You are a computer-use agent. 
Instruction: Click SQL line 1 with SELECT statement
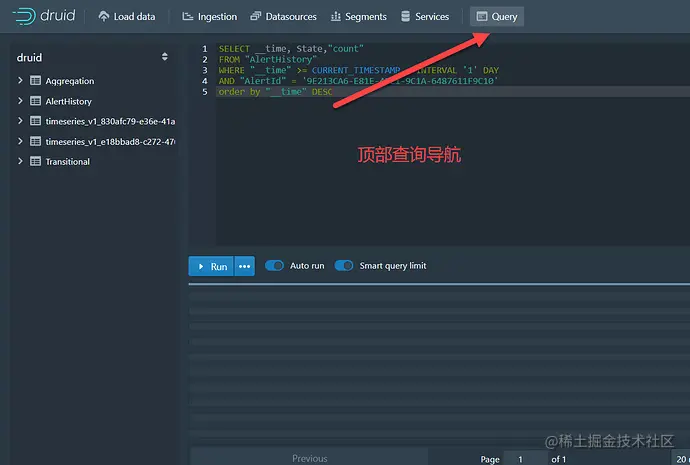[291, 48]
